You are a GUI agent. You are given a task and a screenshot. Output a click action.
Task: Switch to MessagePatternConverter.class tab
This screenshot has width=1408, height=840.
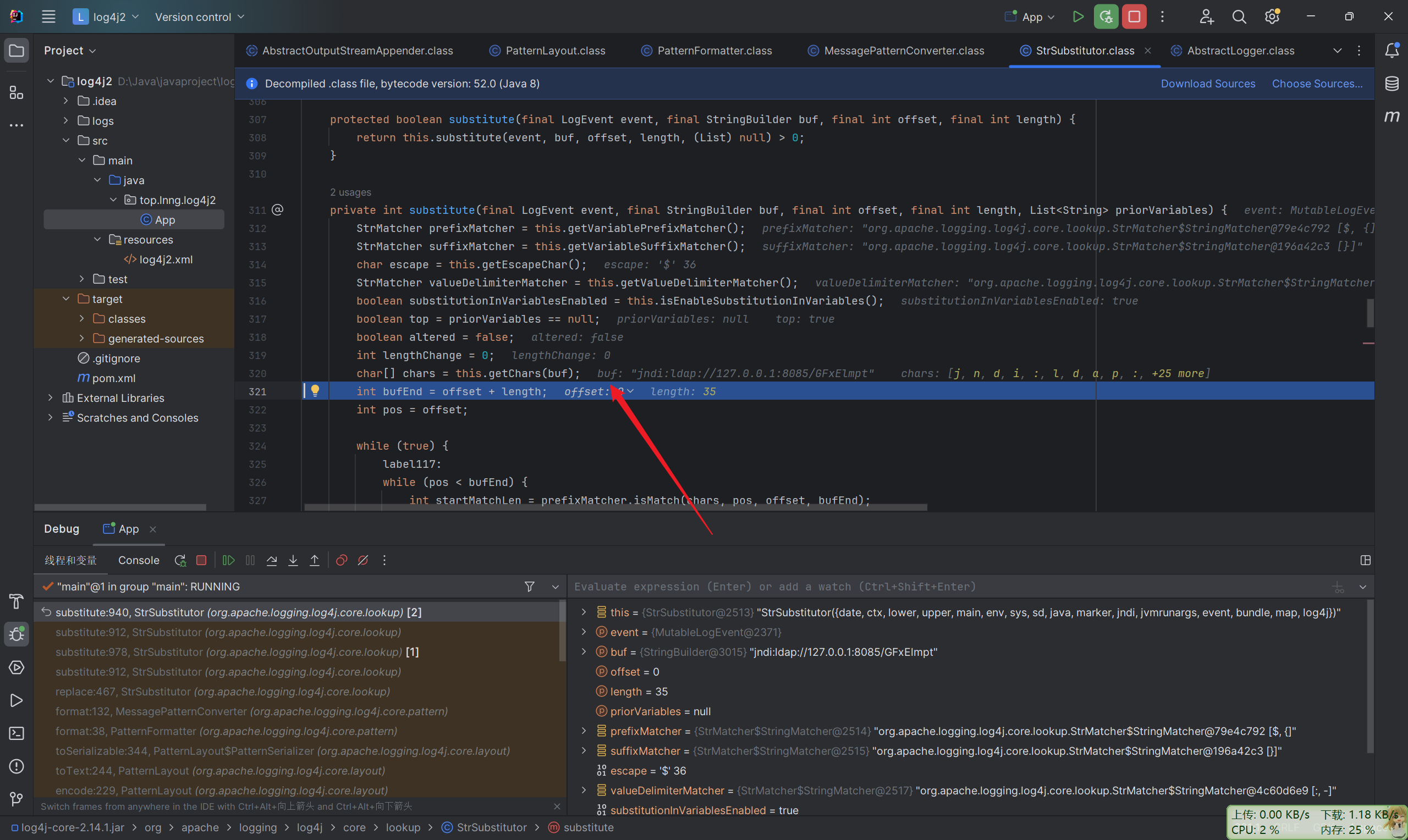(896, 51)
